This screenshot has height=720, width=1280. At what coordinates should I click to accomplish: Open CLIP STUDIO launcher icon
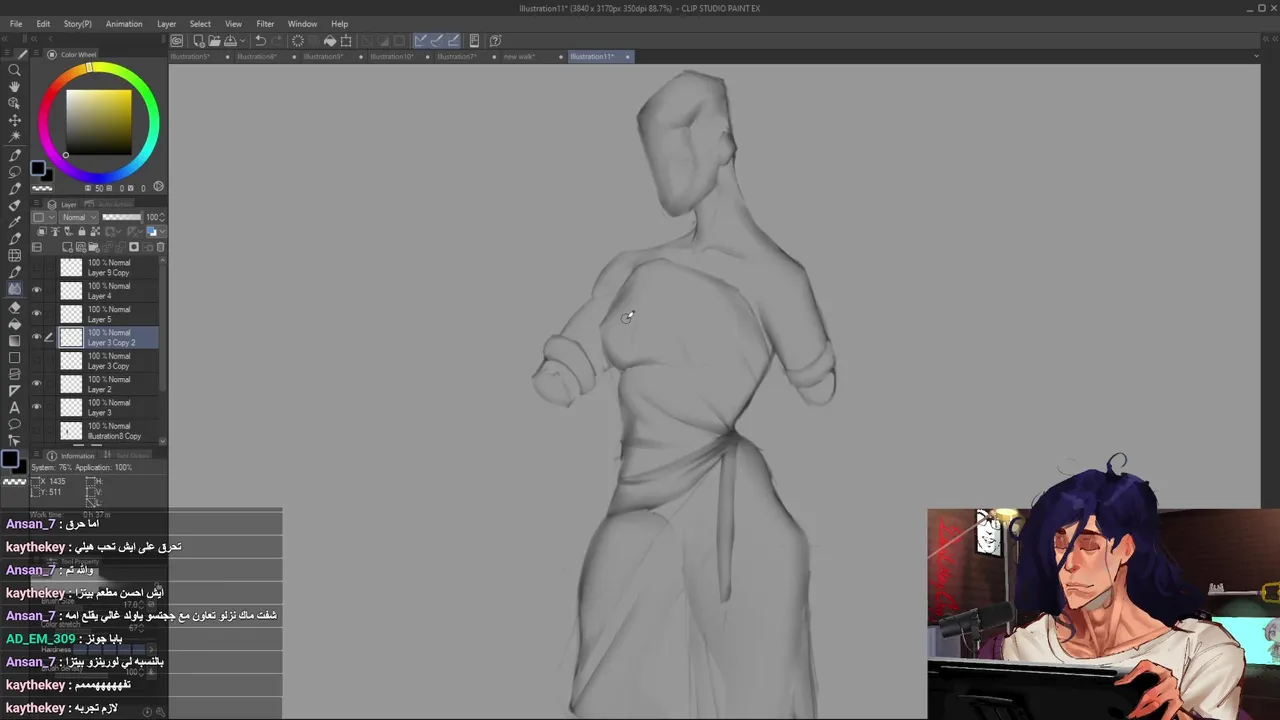[x=177, y=41]
